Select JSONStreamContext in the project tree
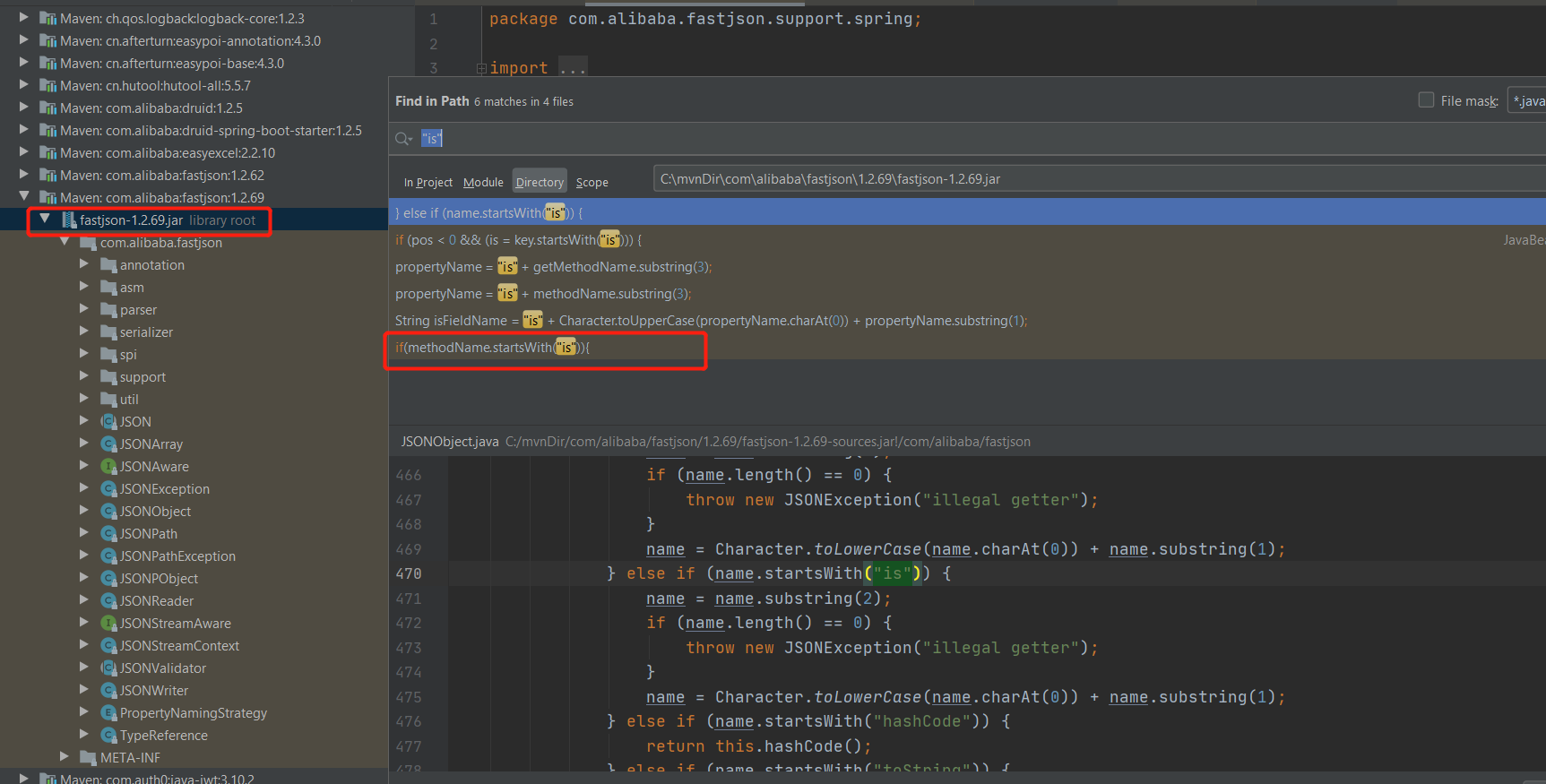Screen dimensions: 1546x784 pyautogui.click(x=179, y=645)
